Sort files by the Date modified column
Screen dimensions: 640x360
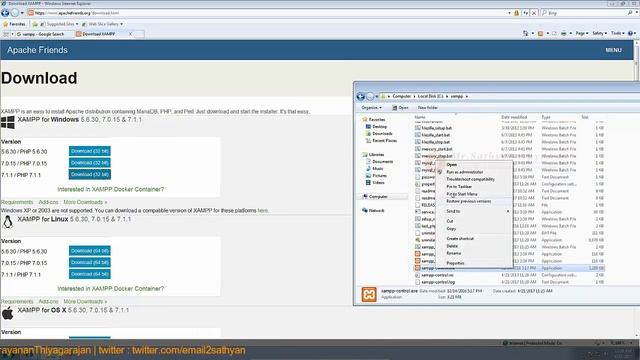[514, 117]
